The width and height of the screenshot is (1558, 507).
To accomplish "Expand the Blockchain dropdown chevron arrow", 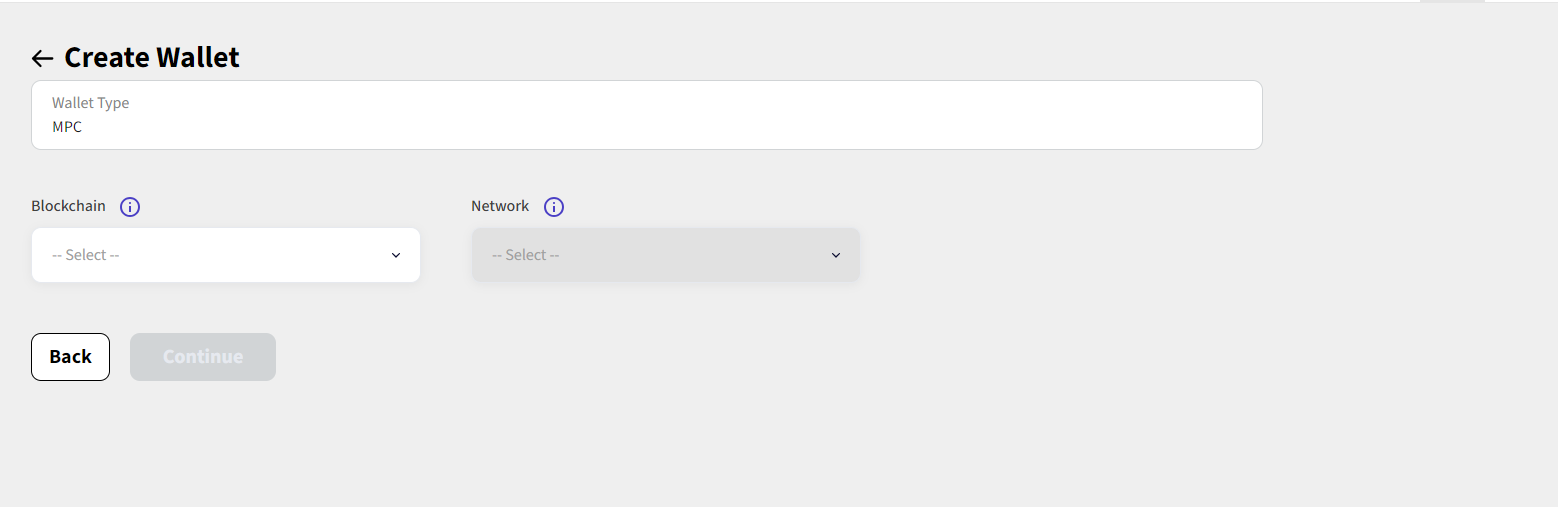I will pos(396,255).
